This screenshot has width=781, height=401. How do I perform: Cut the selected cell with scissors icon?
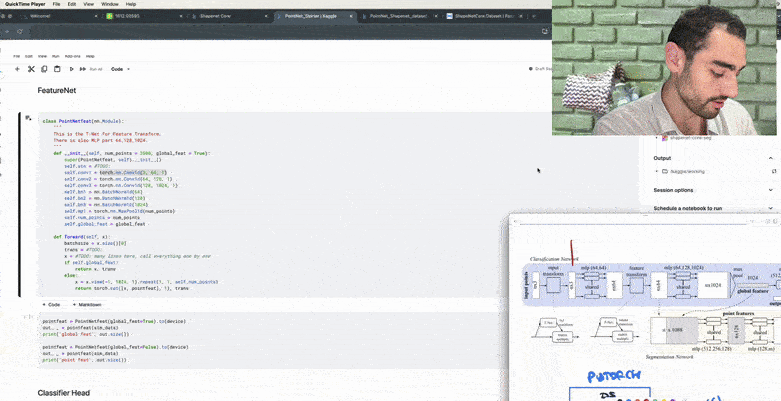pyautogui.click(x=31, y=69)
